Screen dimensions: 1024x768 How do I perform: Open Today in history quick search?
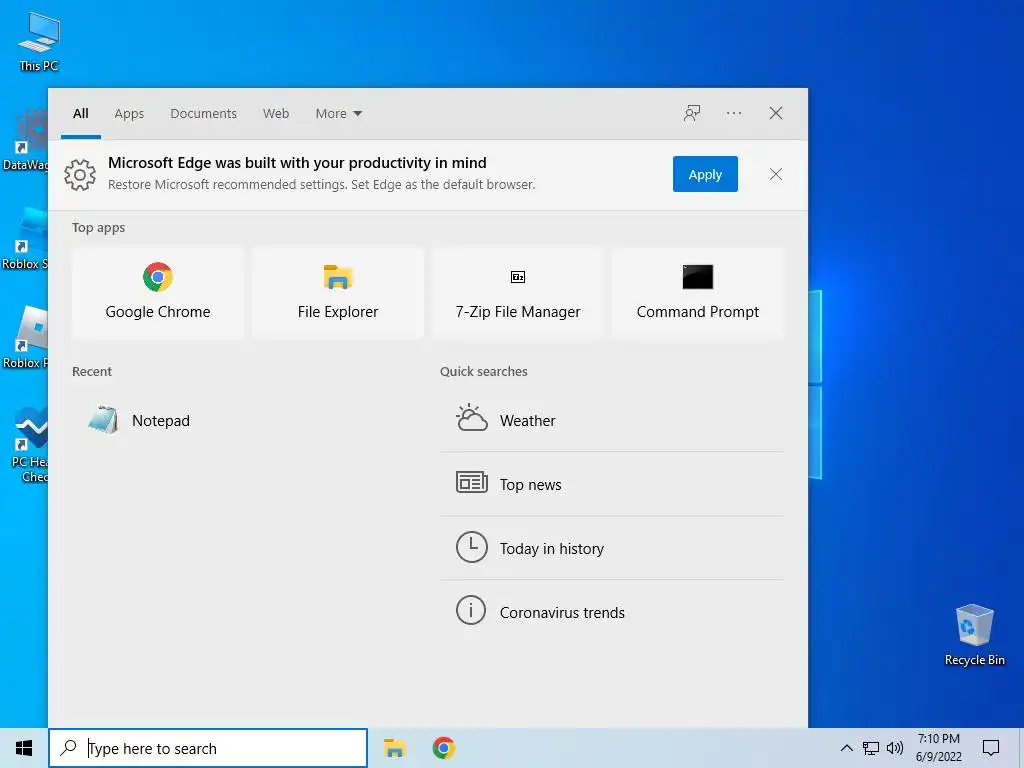click(612, 548)
